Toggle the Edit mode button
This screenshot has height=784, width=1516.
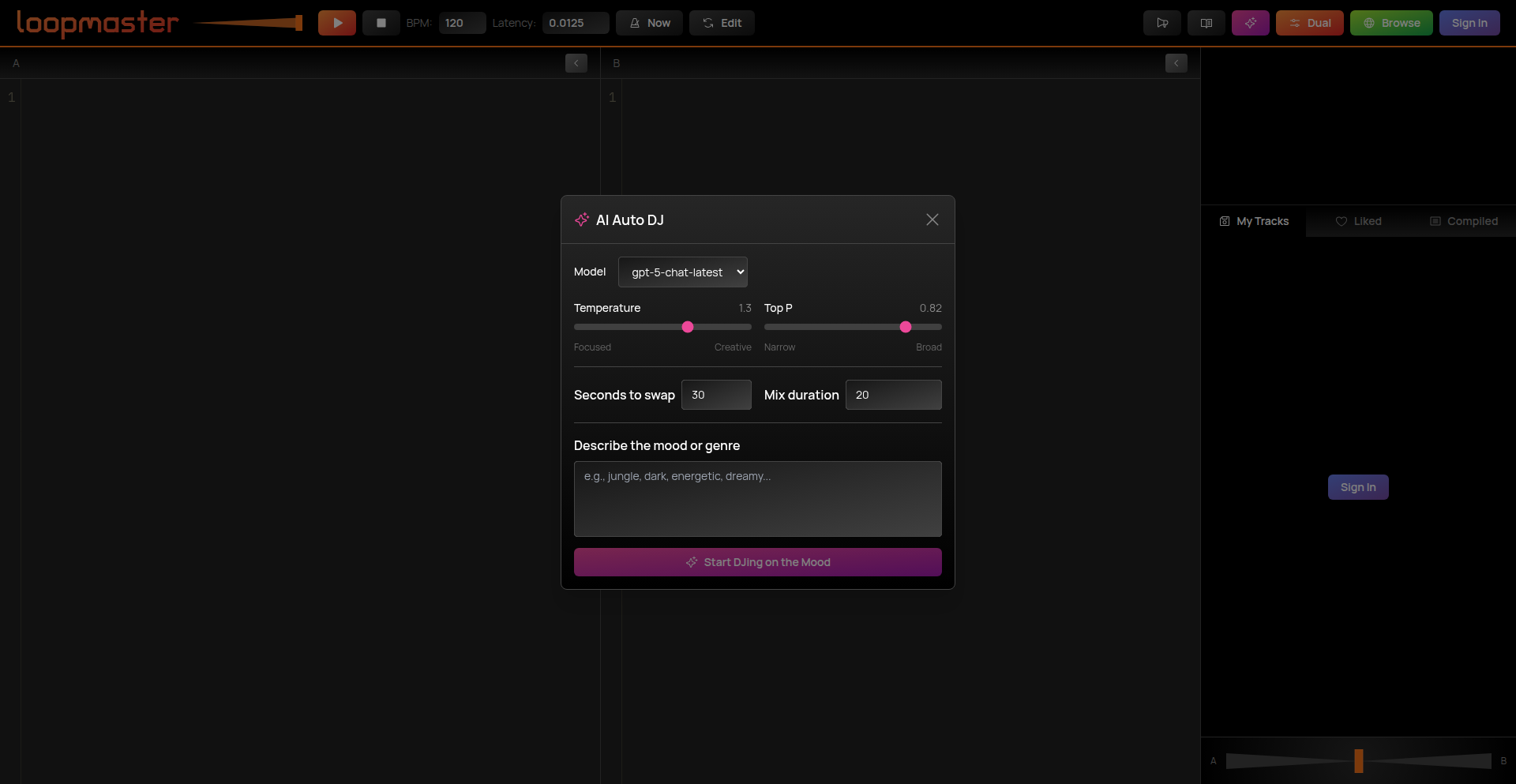722,23
